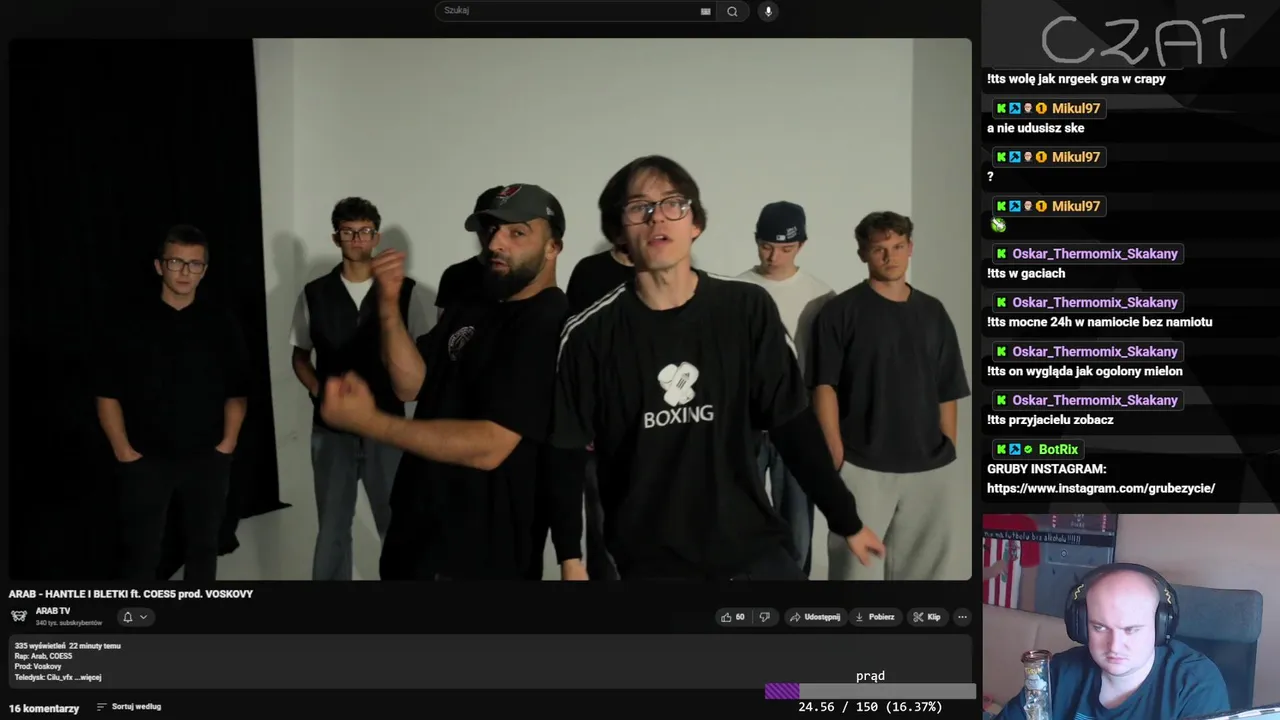Click Mikul97 name above 'a nie udusisz ske'
1280x720 pixels.
(x=1076, y=108)
